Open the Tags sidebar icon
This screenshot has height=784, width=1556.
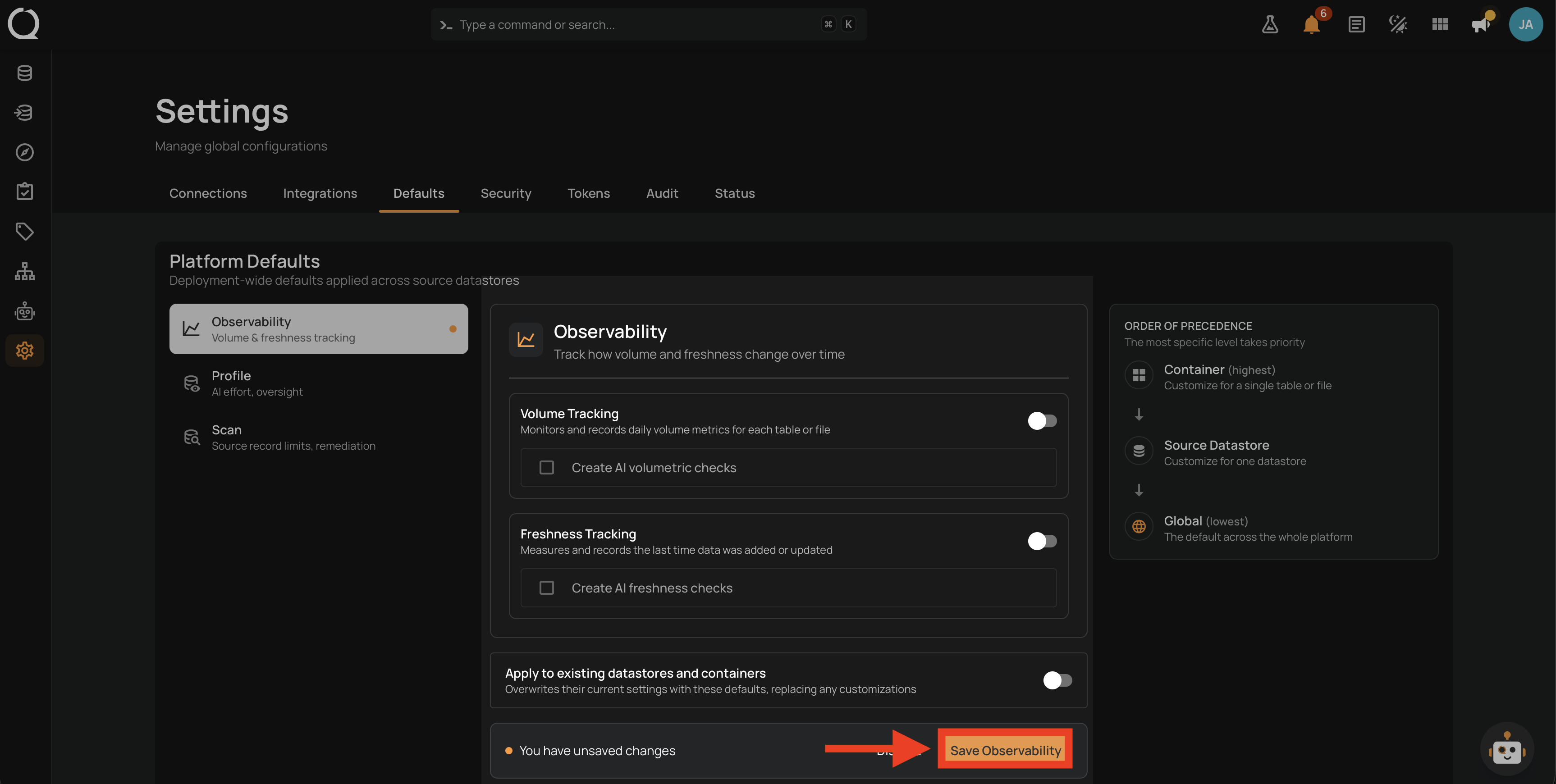click(25, 231)
